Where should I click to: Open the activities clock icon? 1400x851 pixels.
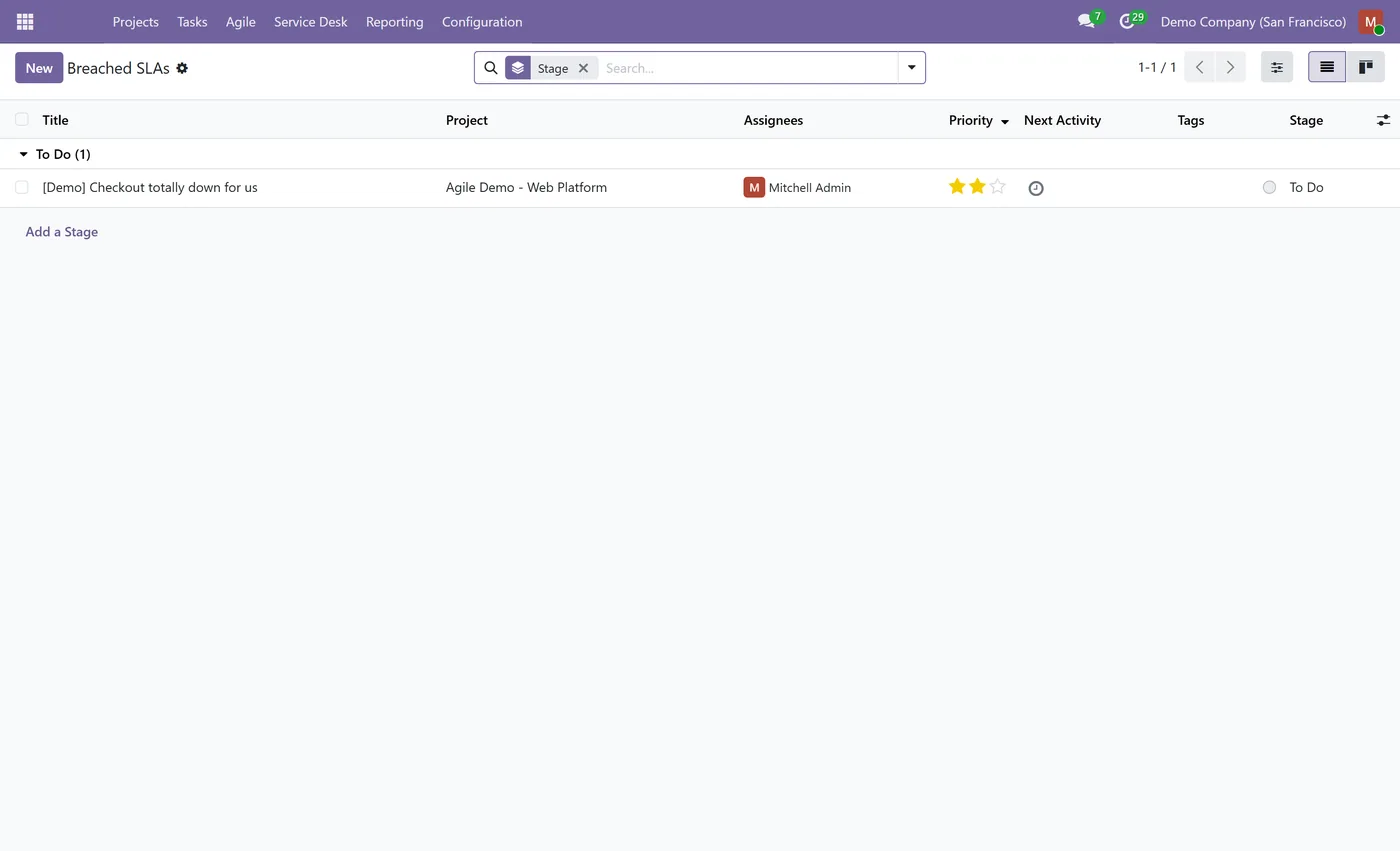pos(1127,21)
